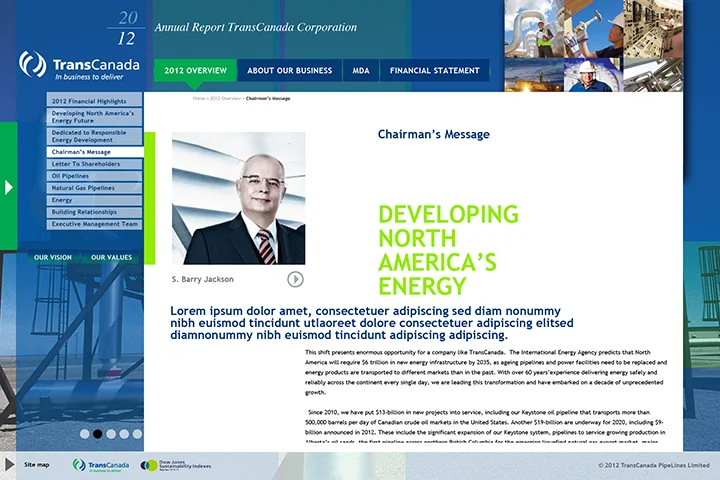The width and height of the screenshot is (720, 480).
Task: Open 2012 Financial Highlights in sidebar
Action: pyautogui.click(x=94, y=101)
